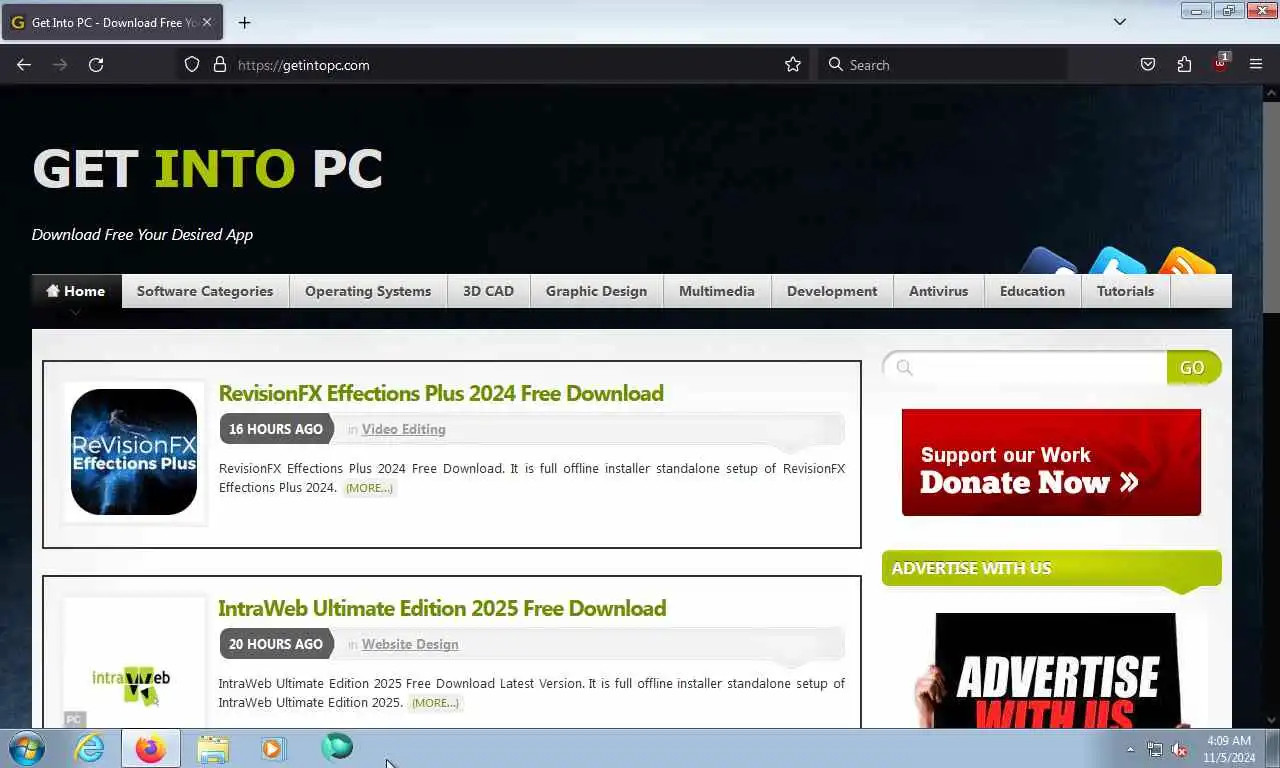Select the Graphic Design menu item
This screenshot has width=1280, height=768.
596,291
